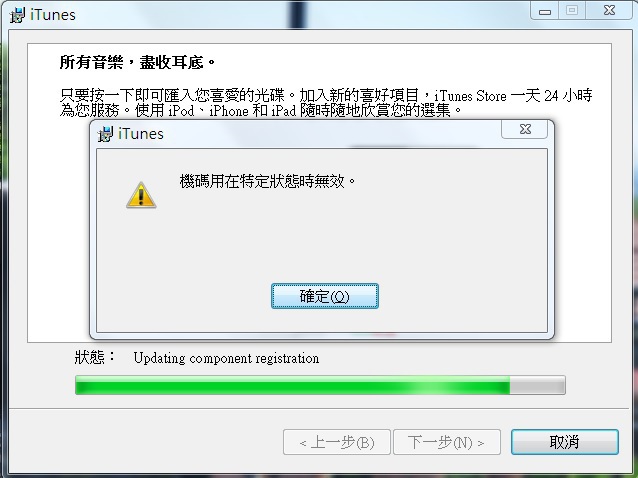This screenshot has height=478, width=638.
Task: Click the status text Updating component registration
Action: coord(226,358)
